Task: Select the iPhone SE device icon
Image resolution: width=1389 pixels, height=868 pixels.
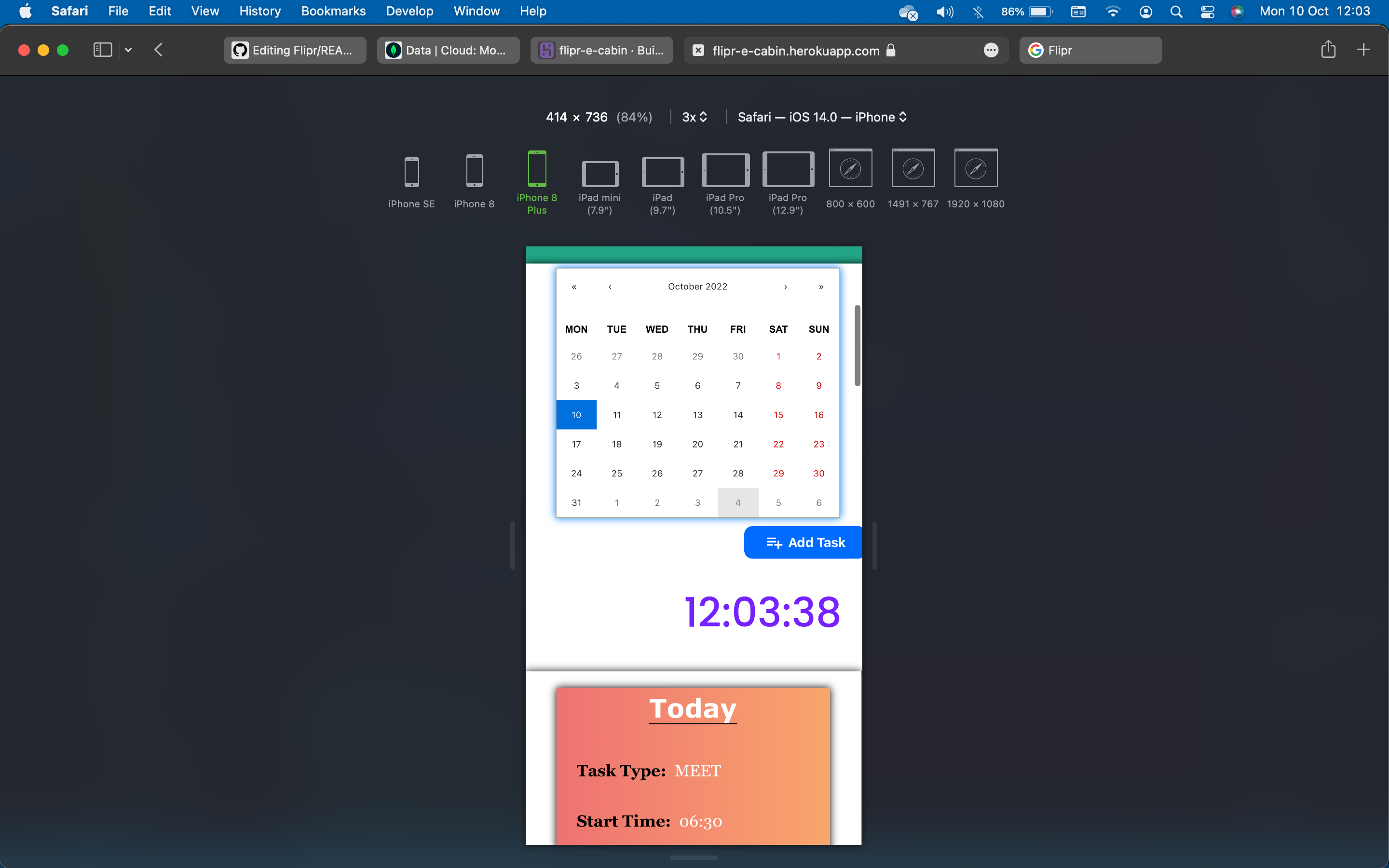Action: point(411,172)
